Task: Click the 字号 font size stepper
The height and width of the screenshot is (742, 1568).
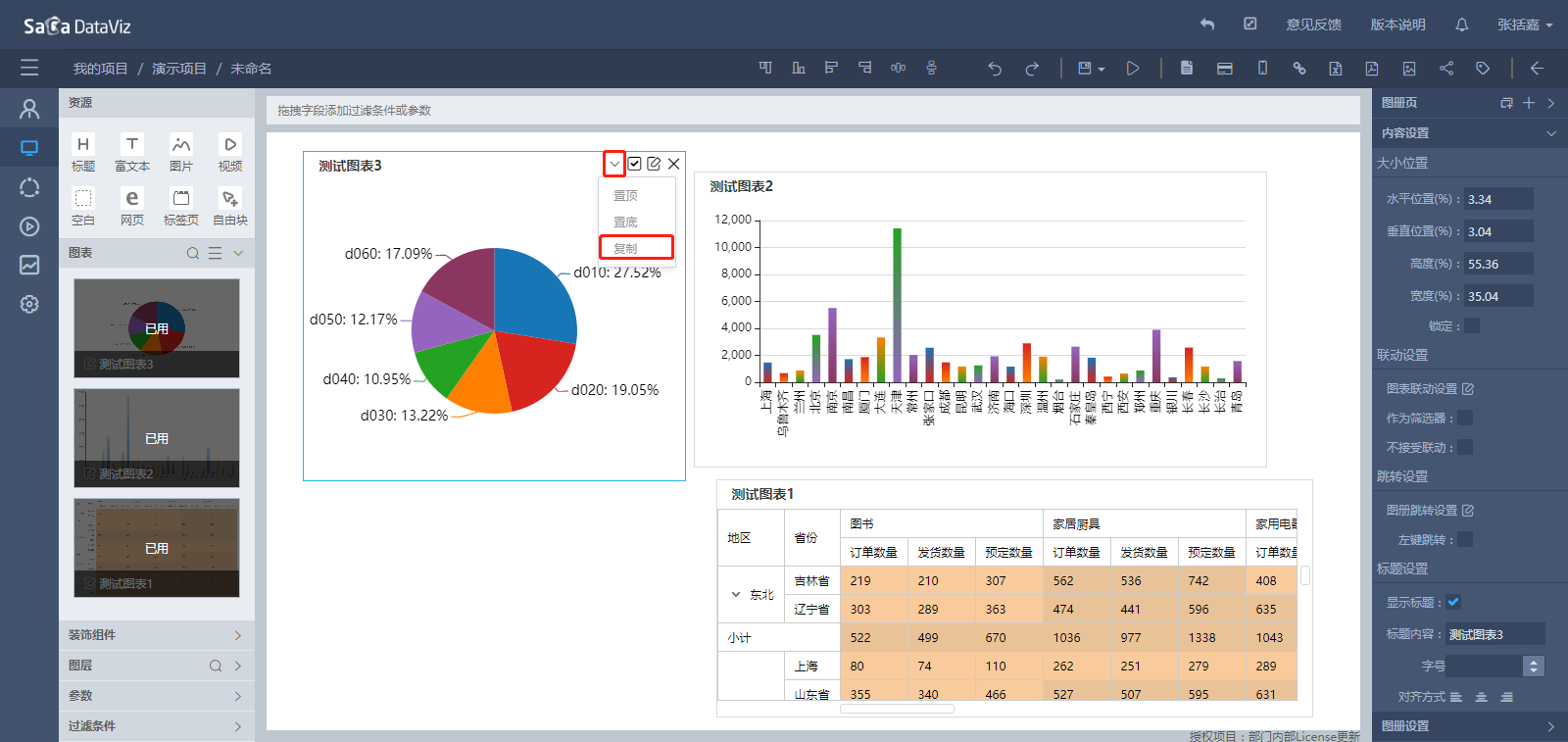Action: pyautogui.click(x=1534, y=666)
